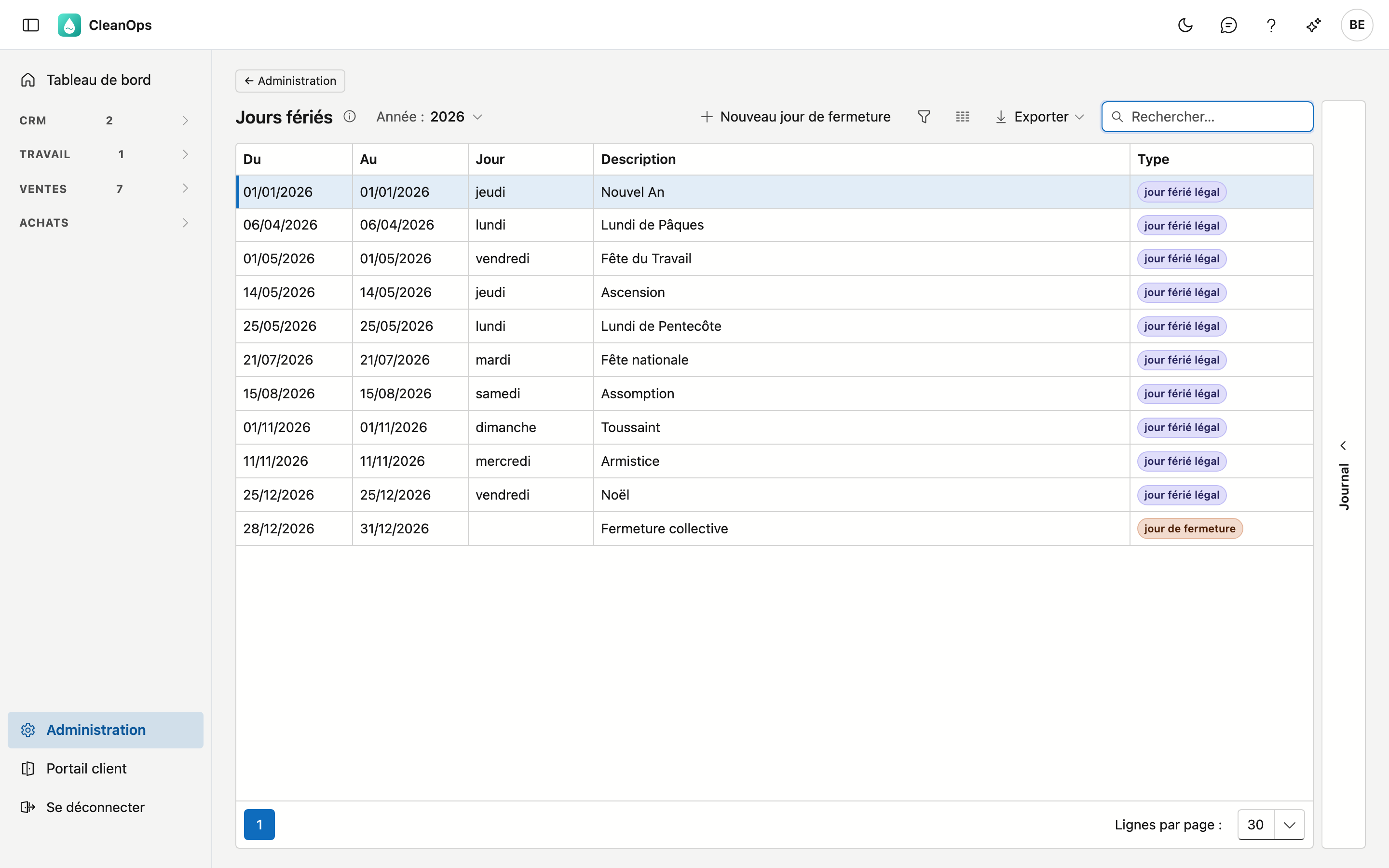
Task: Go back to Administration breadcrumb button
Action: pos(290,81)
